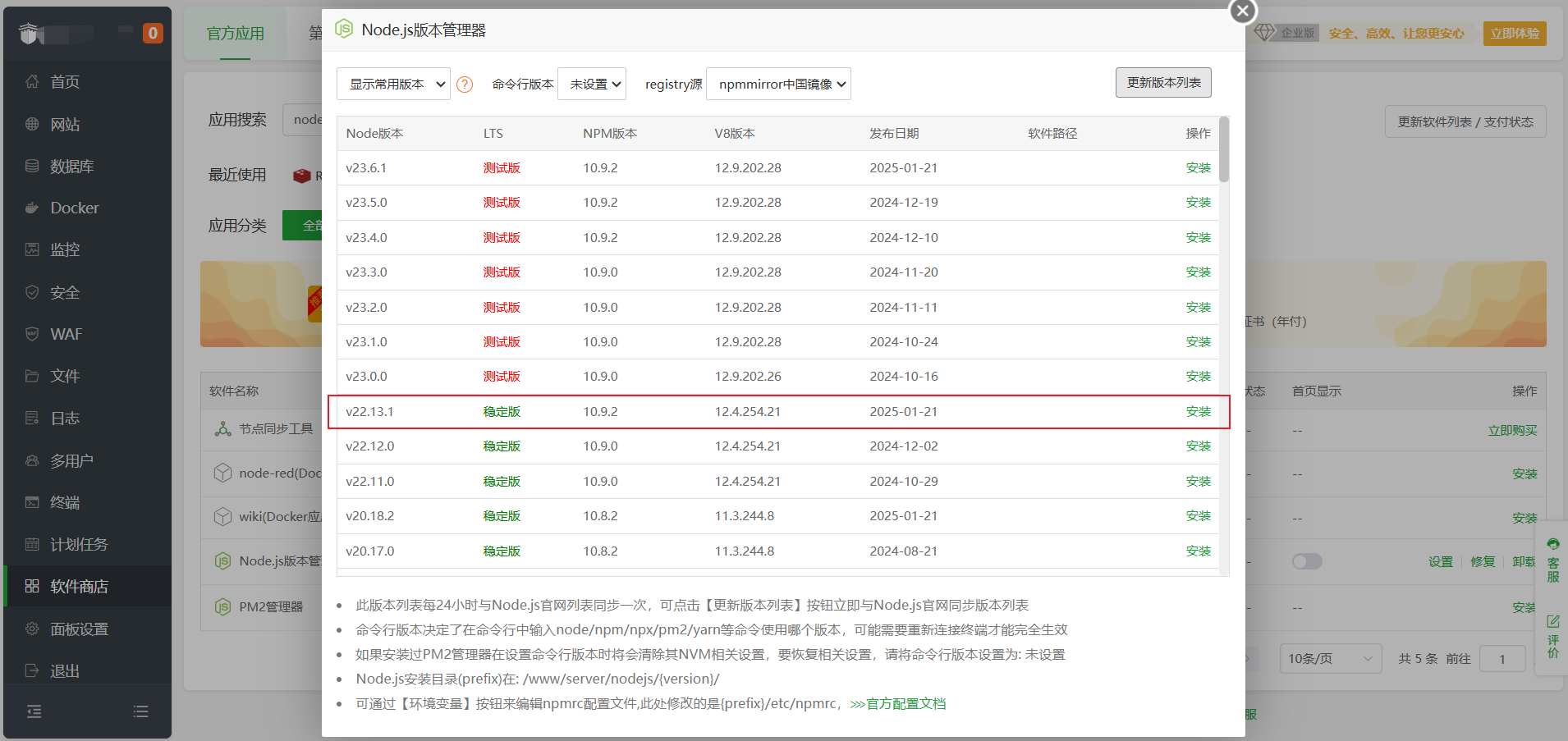Open the 首页 home sidebar item
1568x741 pixels.
point(87,81)
